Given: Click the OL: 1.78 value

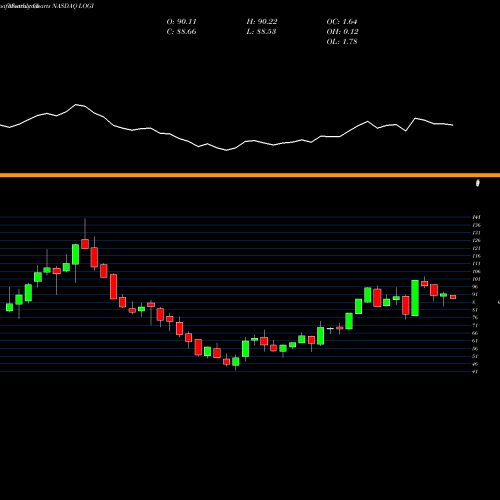Looking at the screenshot, I should [342, 42].
